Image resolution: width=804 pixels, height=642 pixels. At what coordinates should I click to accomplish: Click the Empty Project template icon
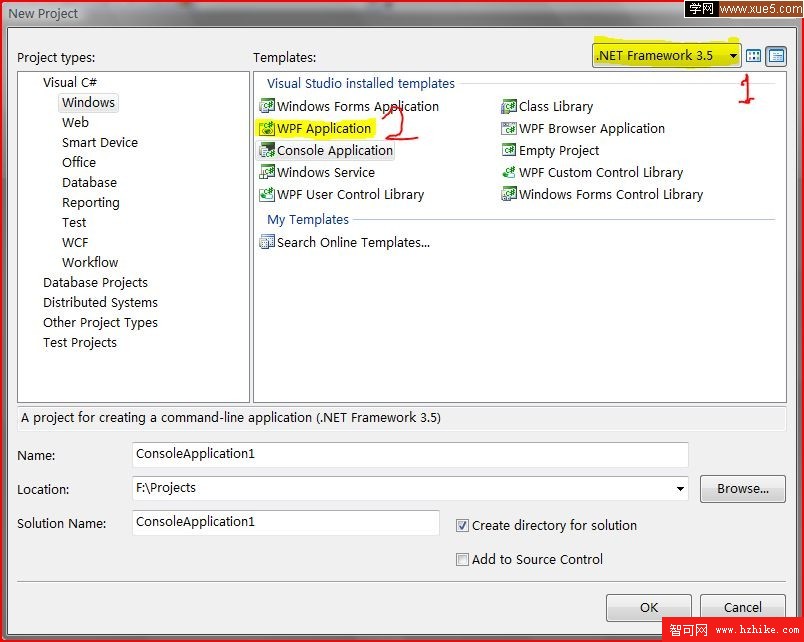pos(509,150)
